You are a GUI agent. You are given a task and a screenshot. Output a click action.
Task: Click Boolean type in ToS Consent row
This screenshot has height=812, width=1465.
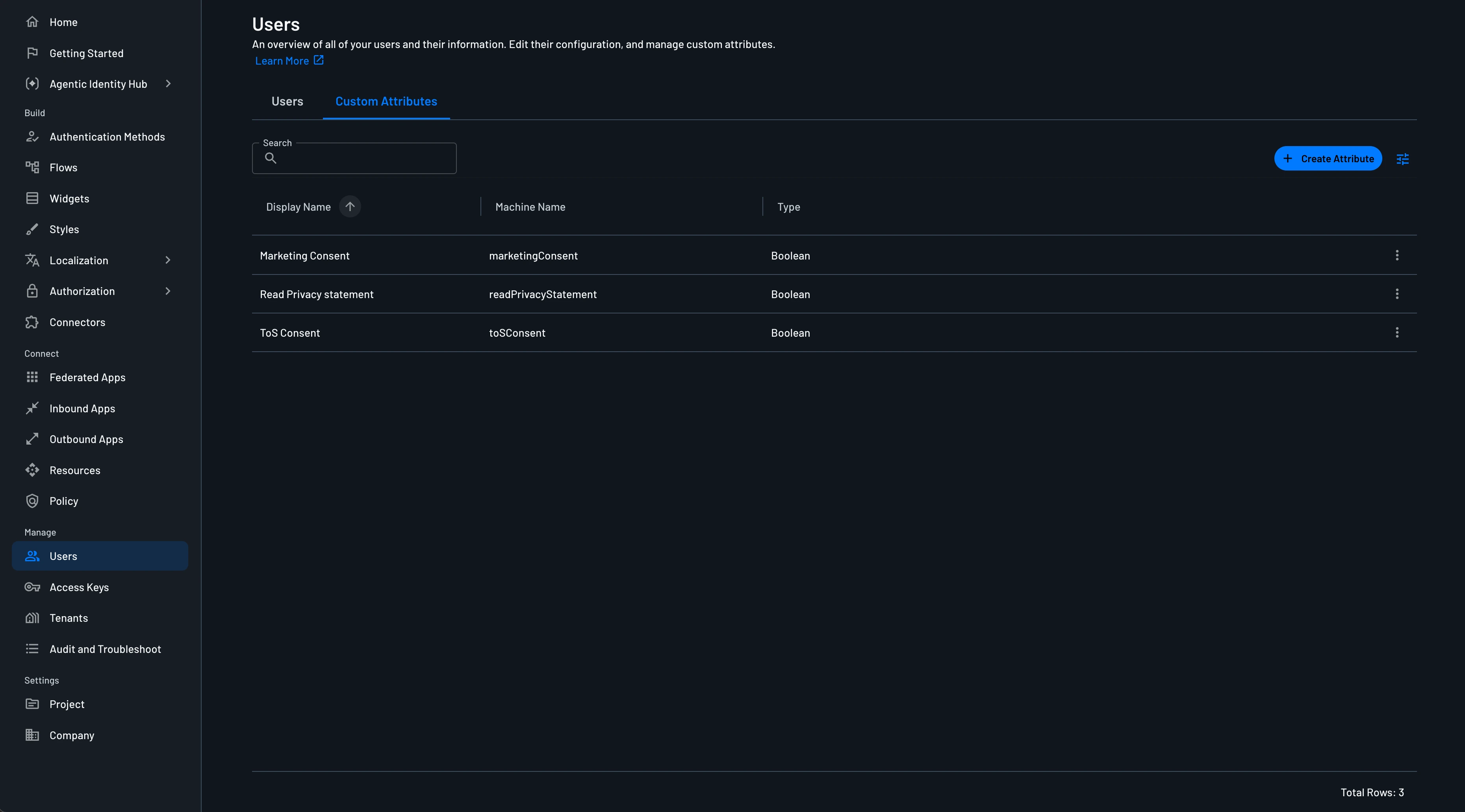(x=790, y=333)
